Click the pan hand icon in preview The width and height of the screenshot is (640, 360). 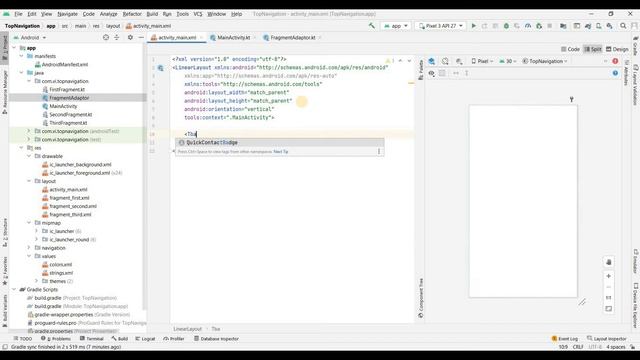pyautogui.click(x=609, y=262)
